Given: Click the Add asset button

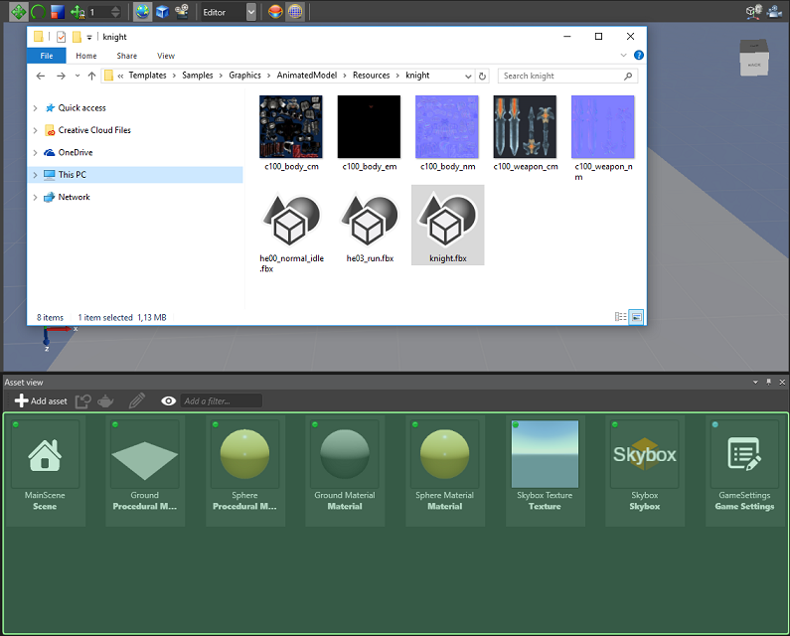Looking at the screenshot, I should tap(41, 401).
